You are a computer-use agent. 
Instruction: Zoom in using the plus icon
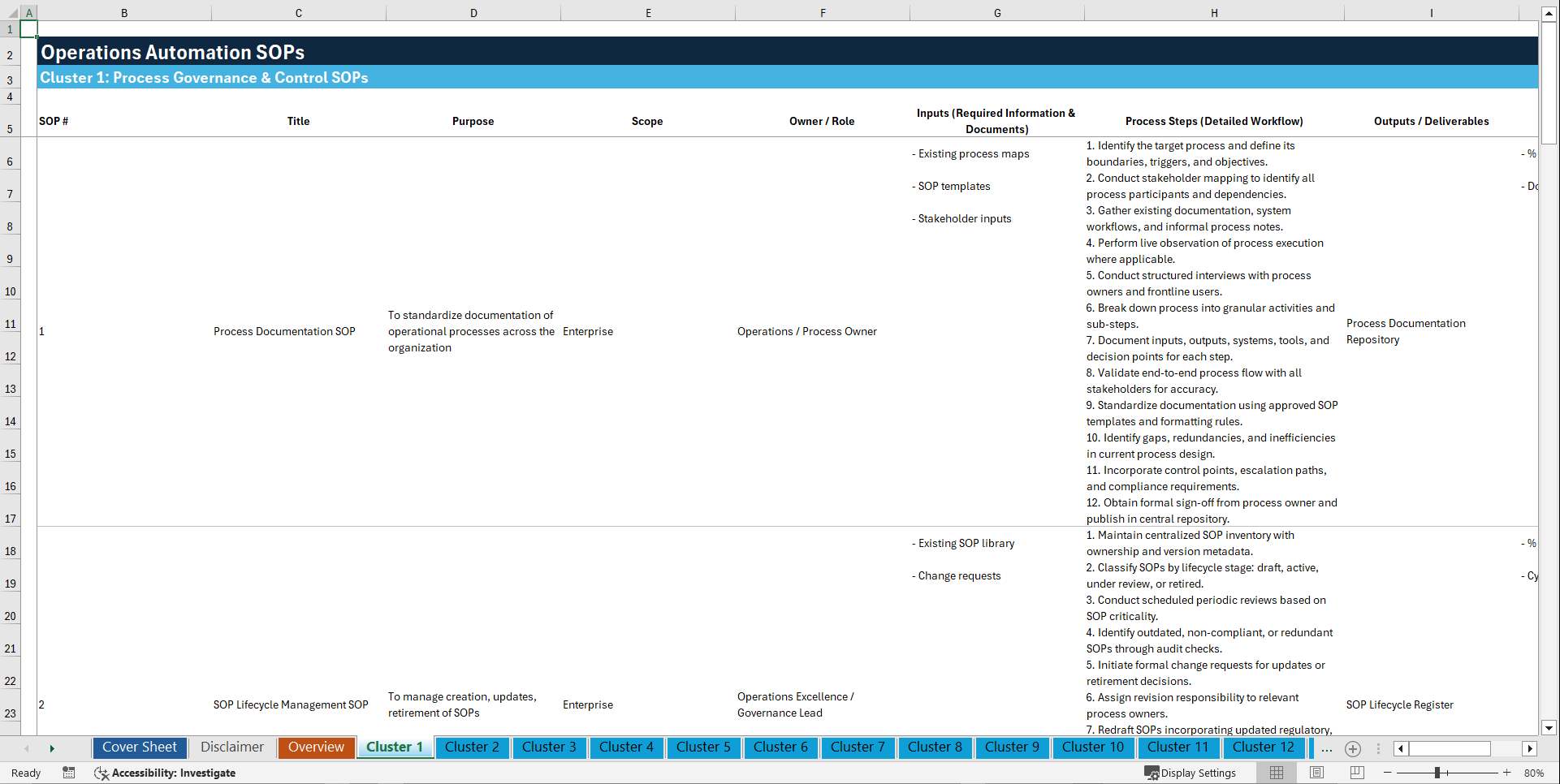point(1508,773)
